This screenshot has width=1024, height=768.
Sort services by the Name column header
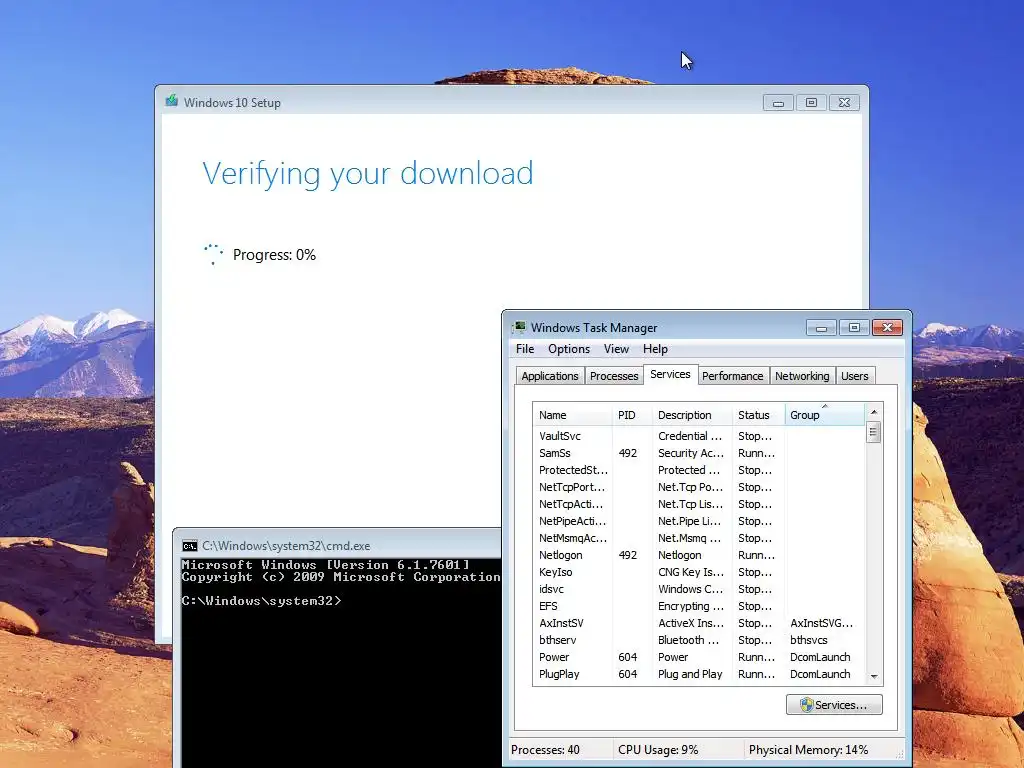point(572,415)
